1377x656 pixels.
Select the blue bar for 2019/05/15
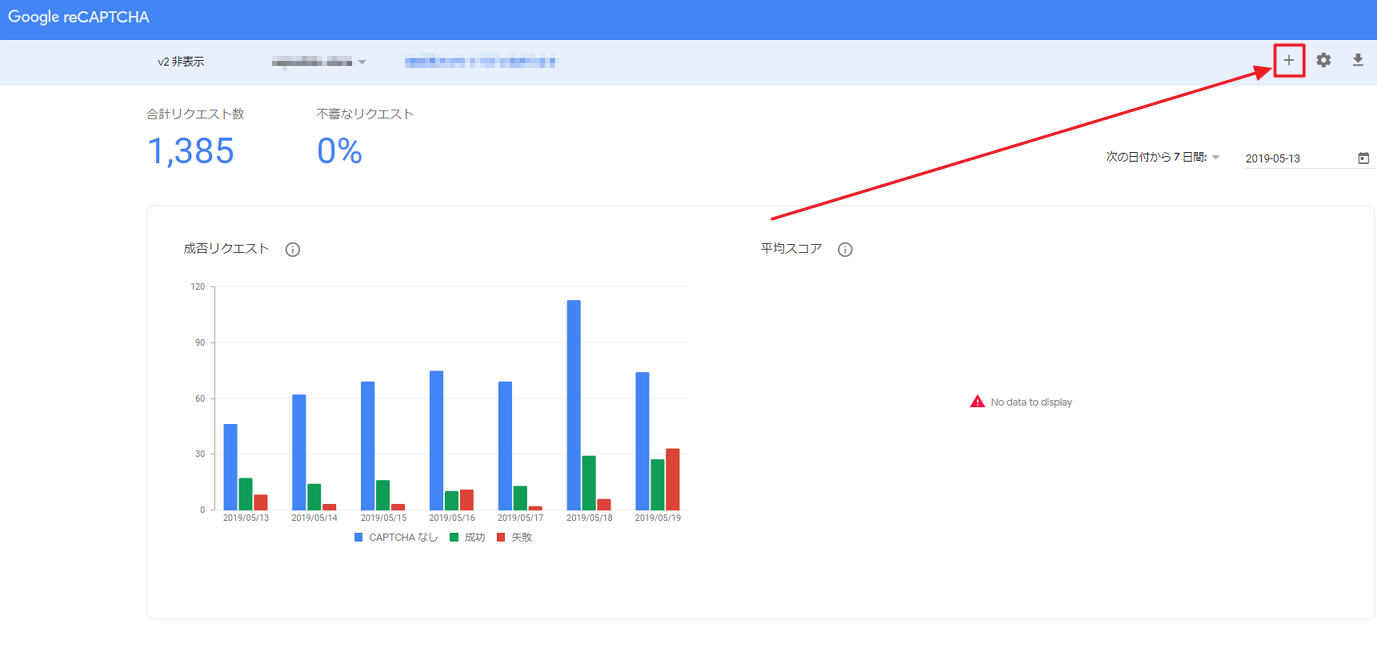(x=368, y=446)
